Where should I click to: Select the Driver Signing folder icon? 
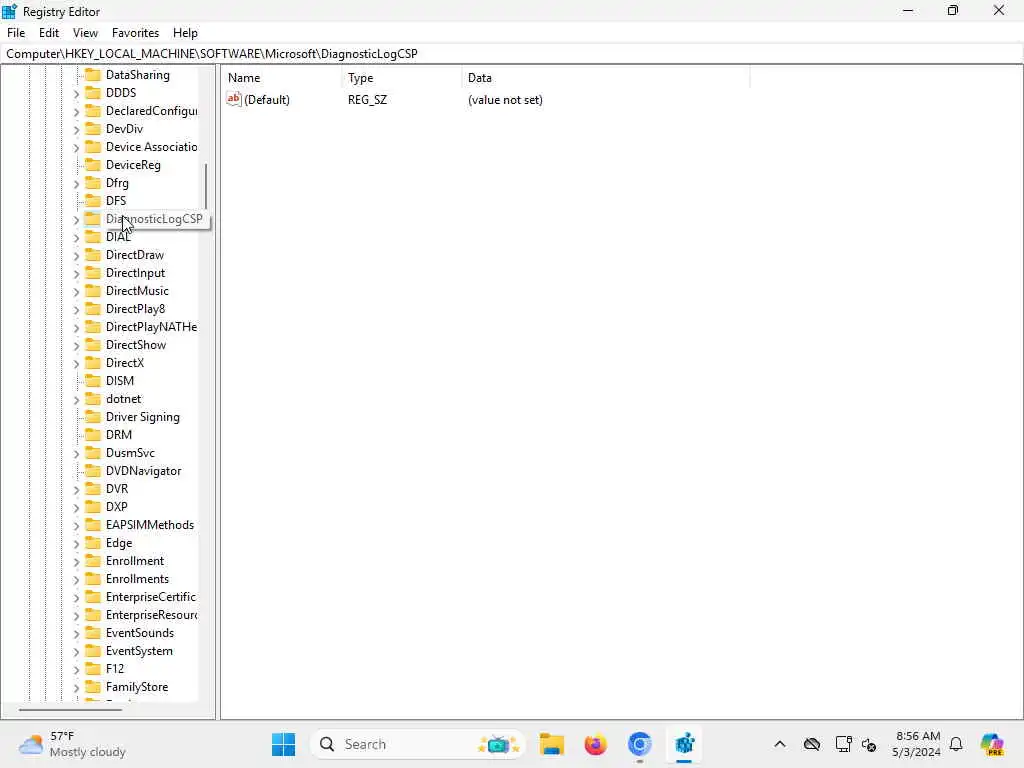[93, 417]
